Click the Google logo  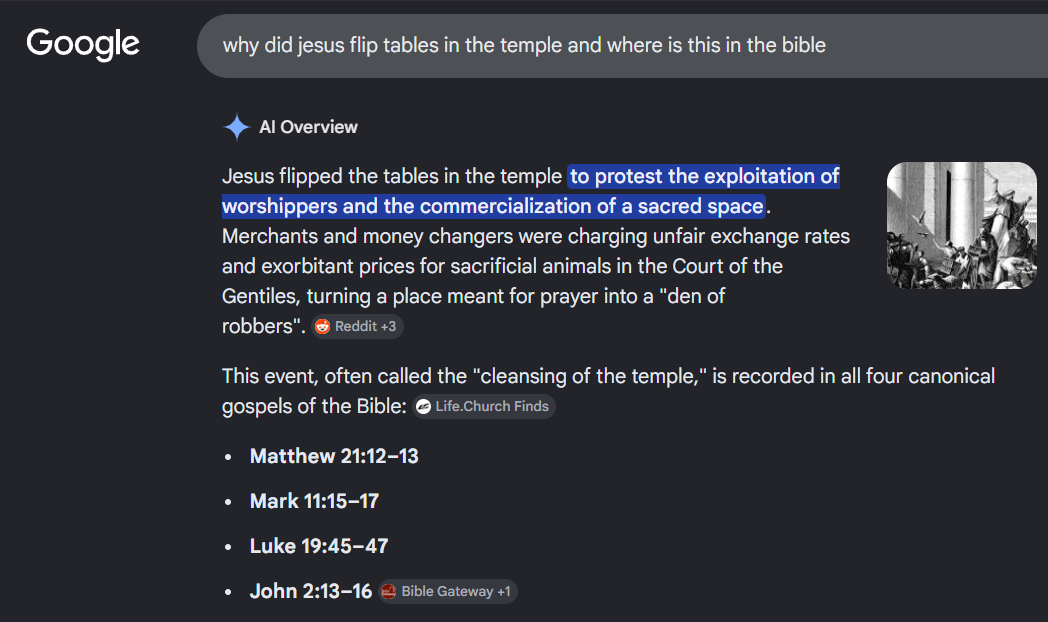coord(83,45)
